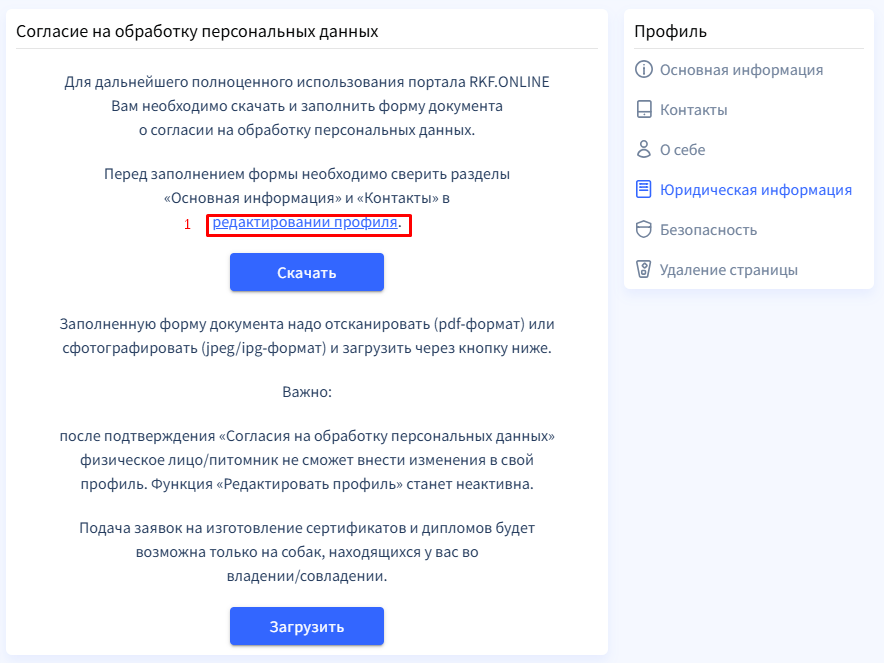This screenshot has width=884, height=663.
Task: Select the О себе menu entry
Action: pyautogui.click(x=682, y=150)
